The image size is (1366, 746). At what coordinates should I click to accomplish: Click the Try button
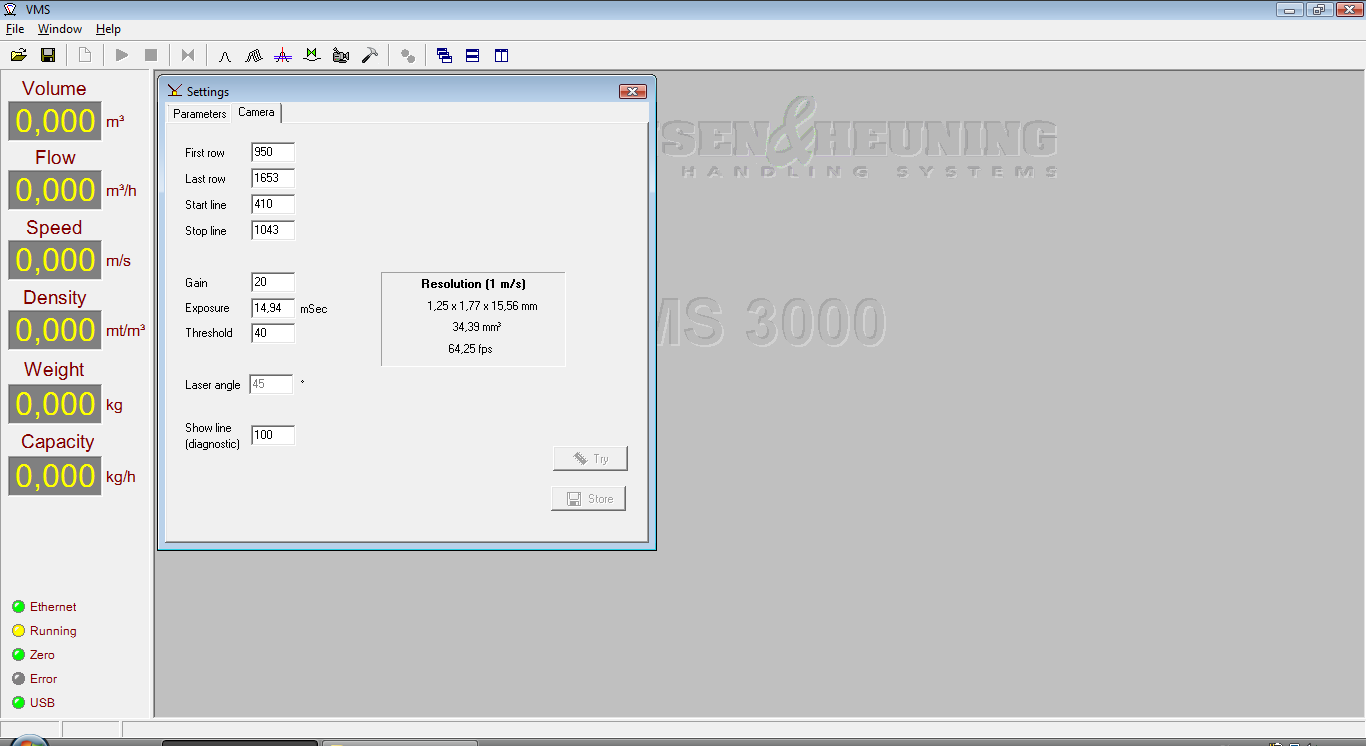click(x=590, y=458)
